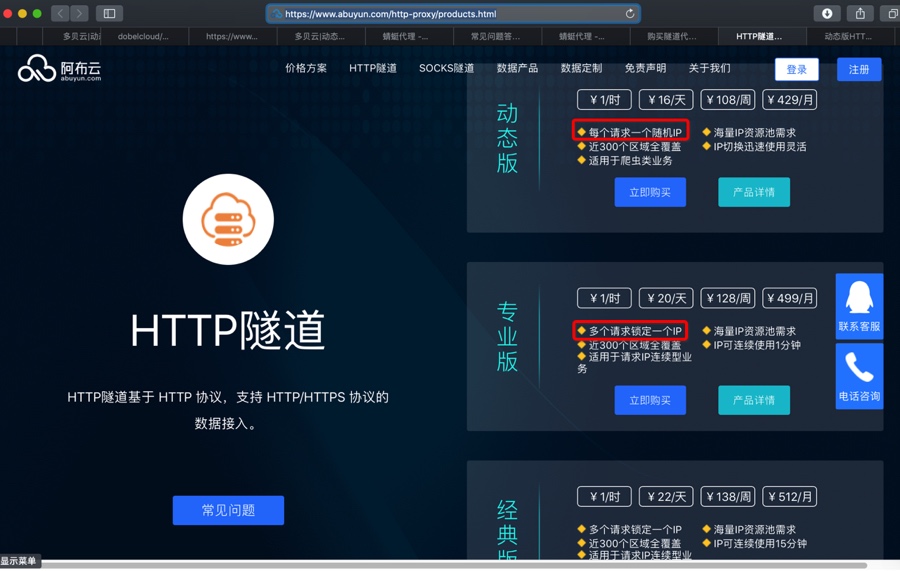Click 立即购买 in the 动态版 card
The image size is (900, 571).
(650, 192)
